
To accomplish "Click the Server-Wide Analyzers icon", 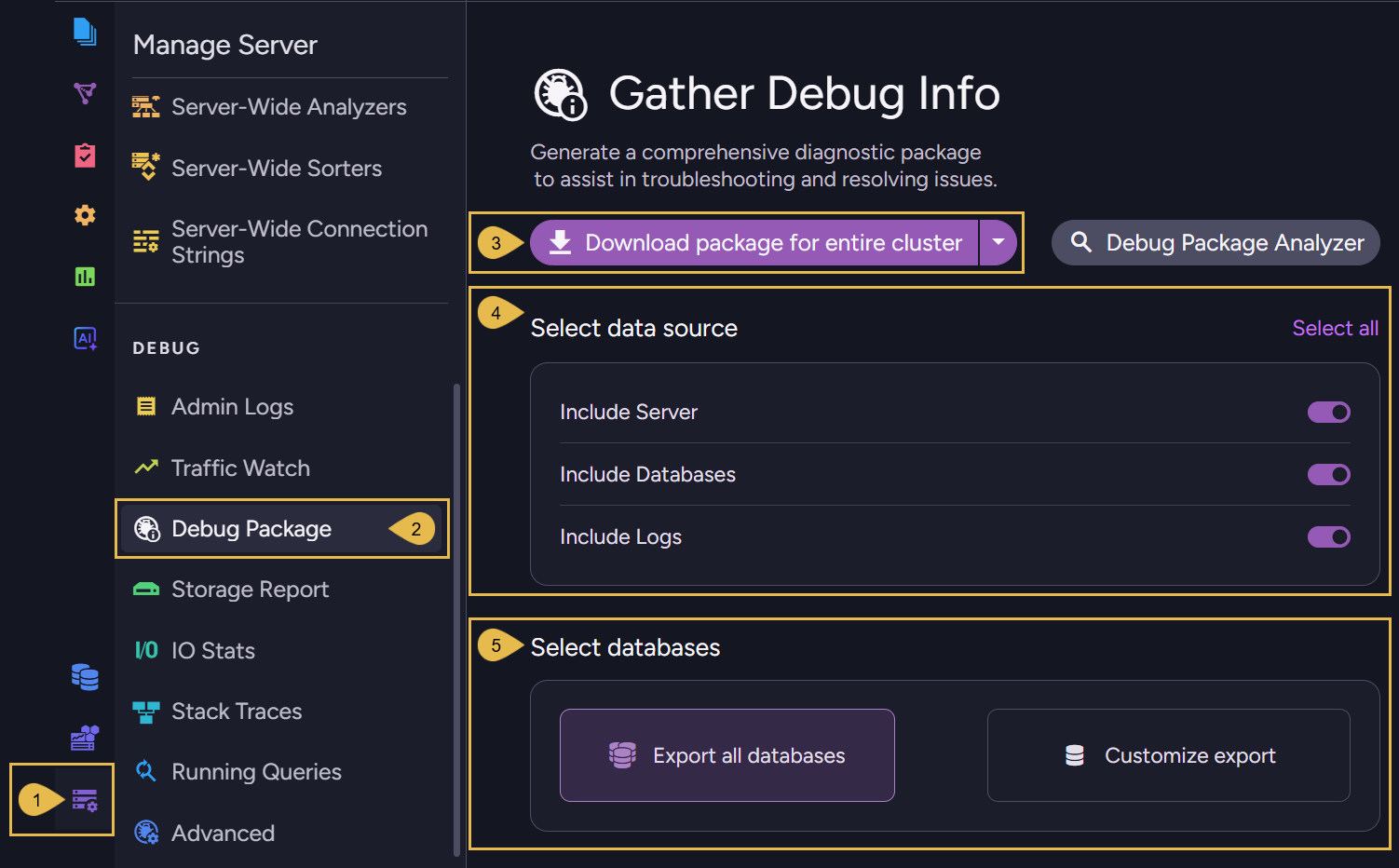I will point(145,107).
